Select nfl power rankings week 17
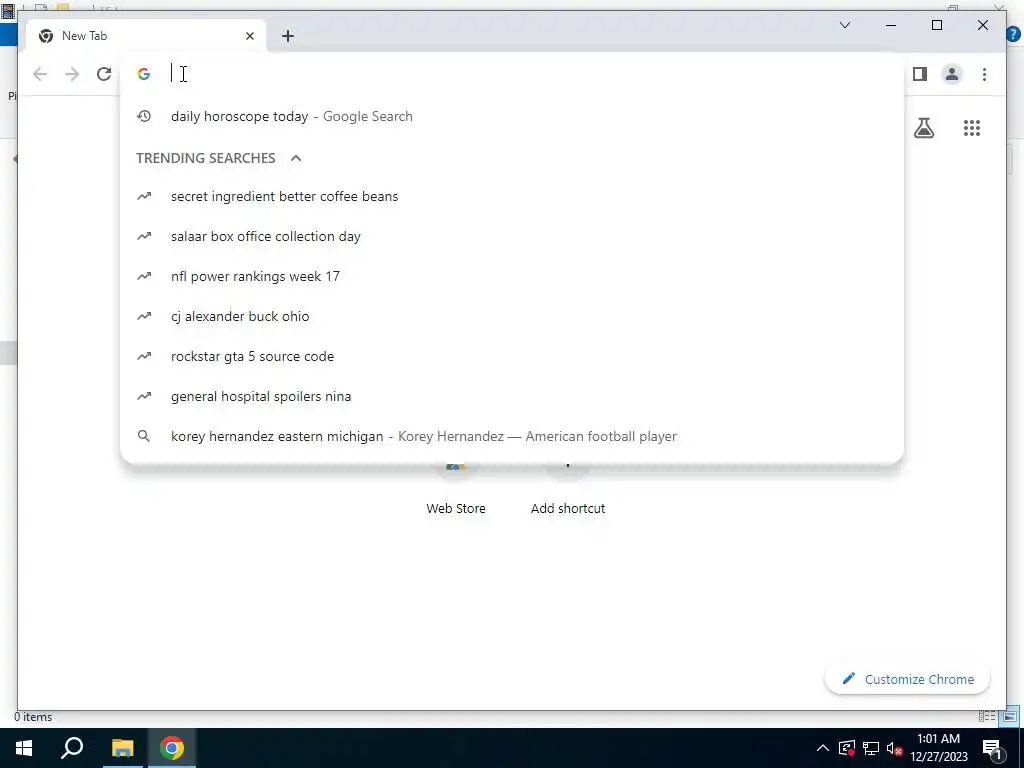Screen dimensions: 1024x768 (x=512, y=276)
